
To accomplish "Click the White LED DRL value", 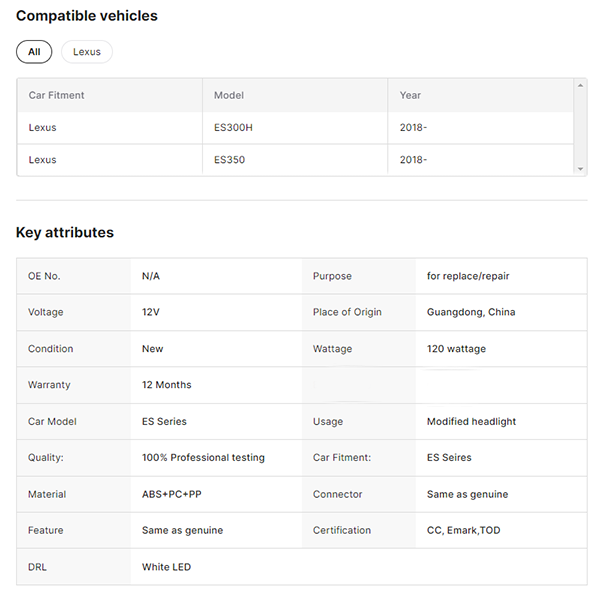I will pyautogui.click(x=166, y=567).
